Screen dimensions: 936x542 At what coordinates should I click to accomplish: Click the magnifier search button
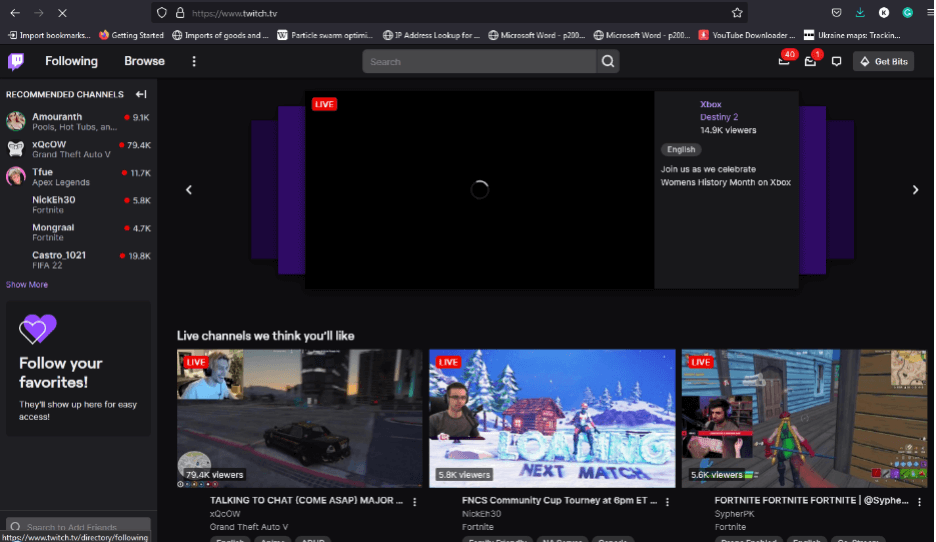click(608, 61)
